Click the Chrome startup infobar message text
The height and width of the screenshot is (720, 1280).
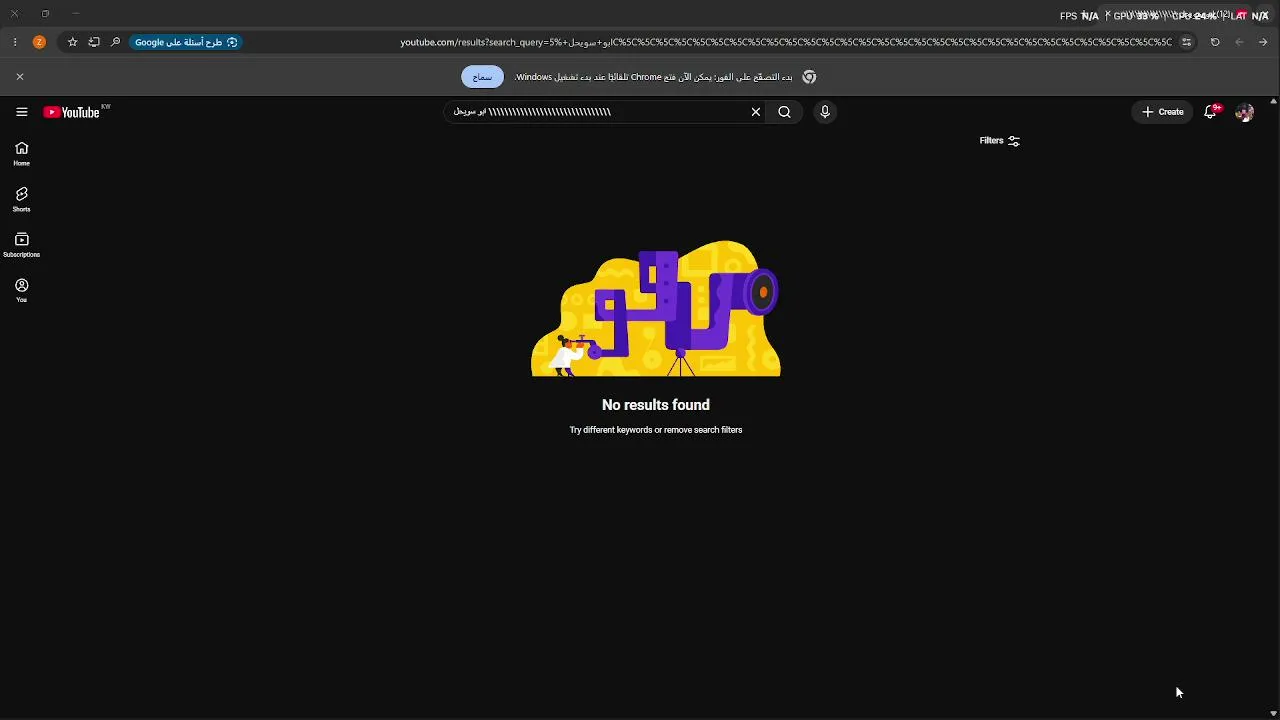pyautogui.click(x=653, y=77)
